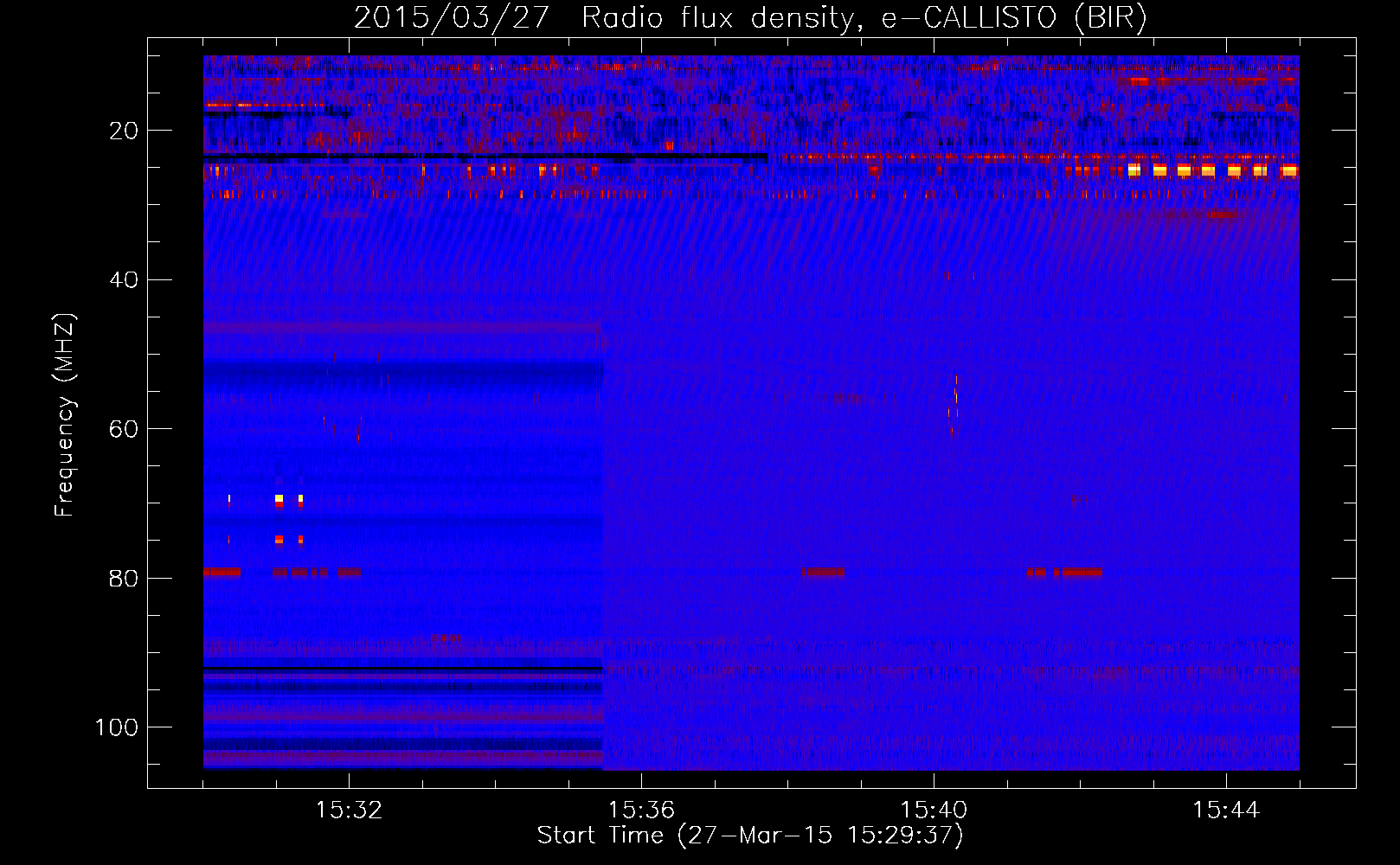Click the '60' frequency tick label

pos(124,429)
